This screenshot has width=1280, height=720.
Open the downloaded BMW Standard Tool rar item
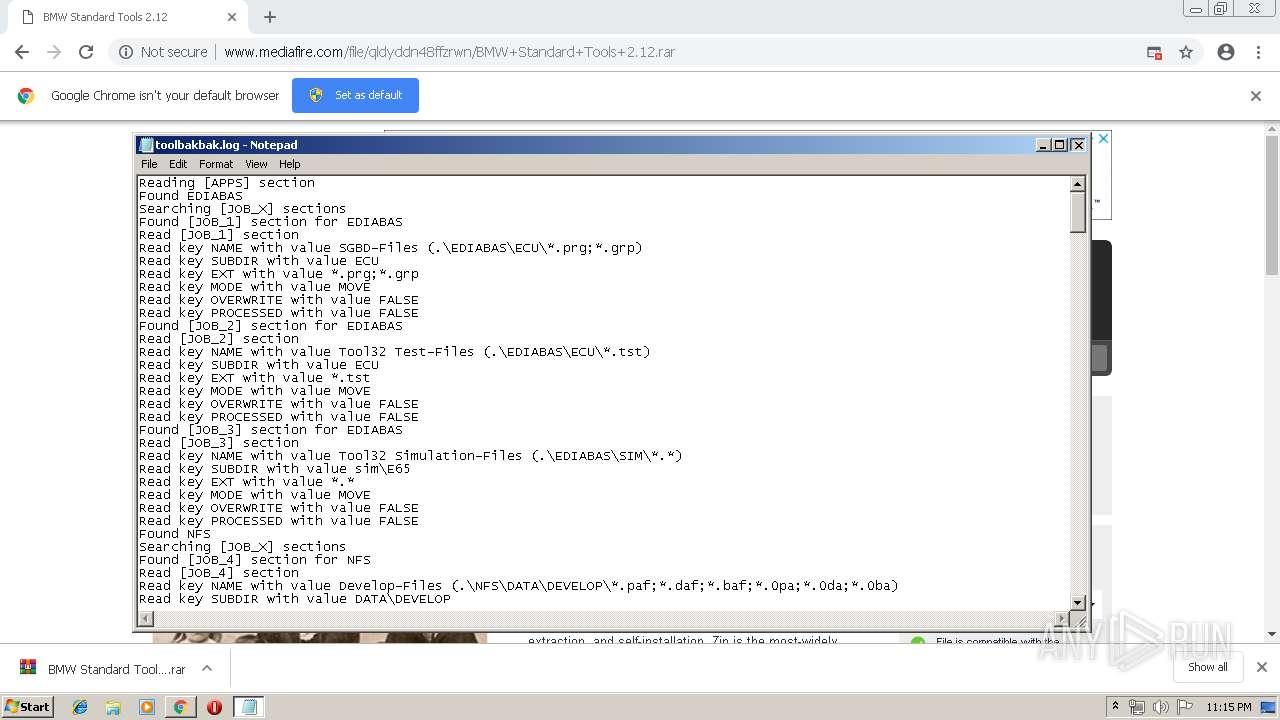(103, 669)
